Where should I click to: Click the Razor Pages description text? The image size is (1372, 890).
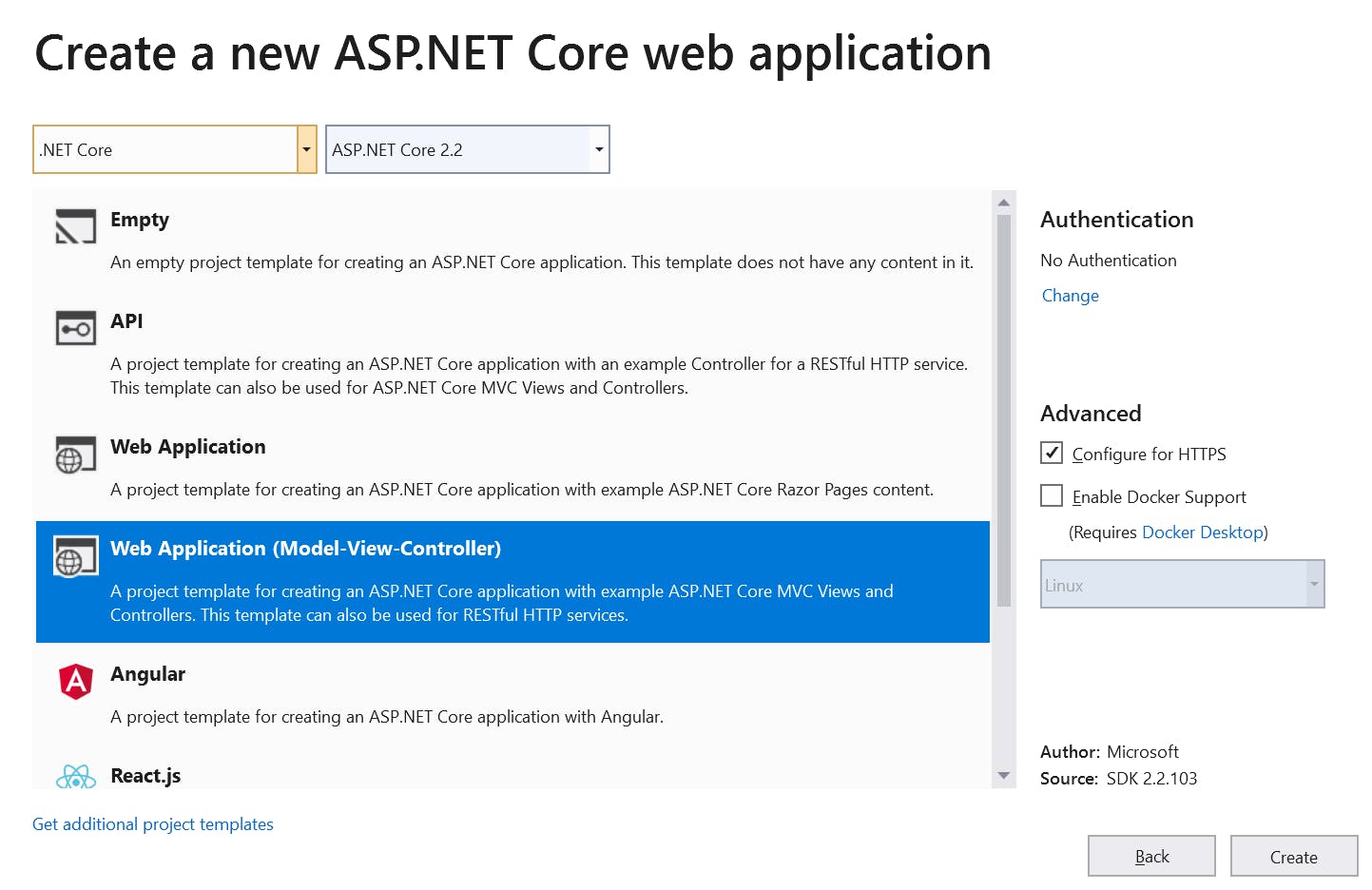[522, 490]
